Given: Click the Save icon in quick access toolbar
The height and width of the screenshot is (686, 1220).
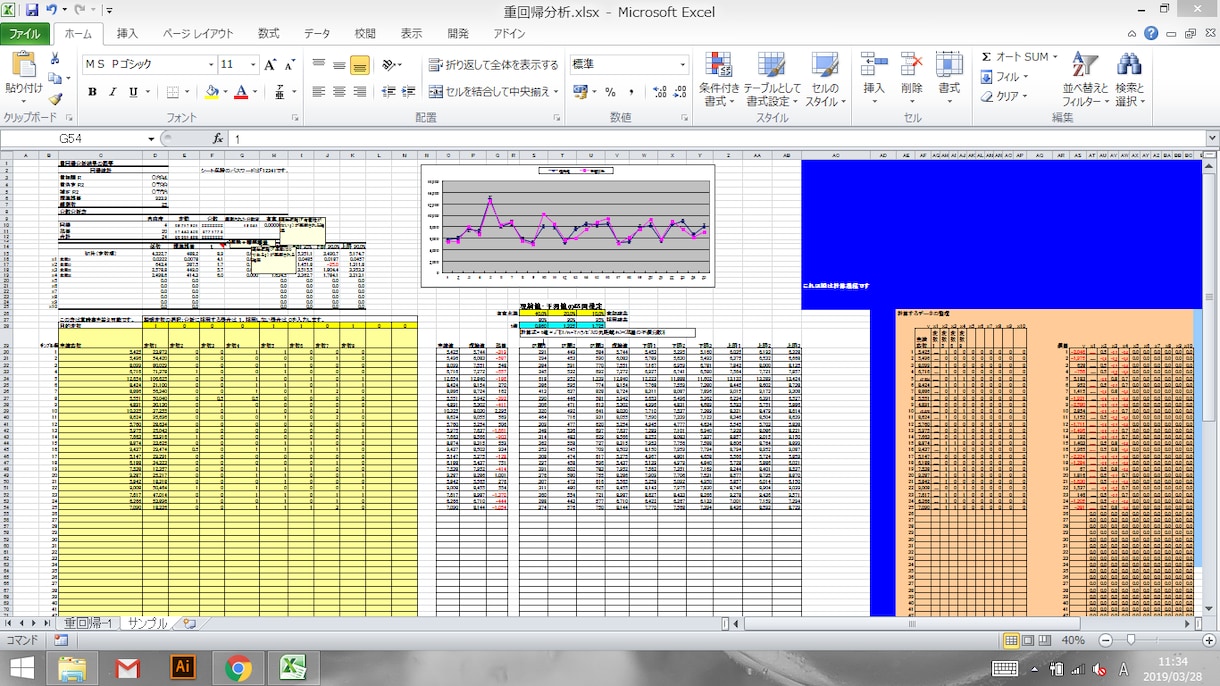Looking at the screenshot, I should (32, 10).
